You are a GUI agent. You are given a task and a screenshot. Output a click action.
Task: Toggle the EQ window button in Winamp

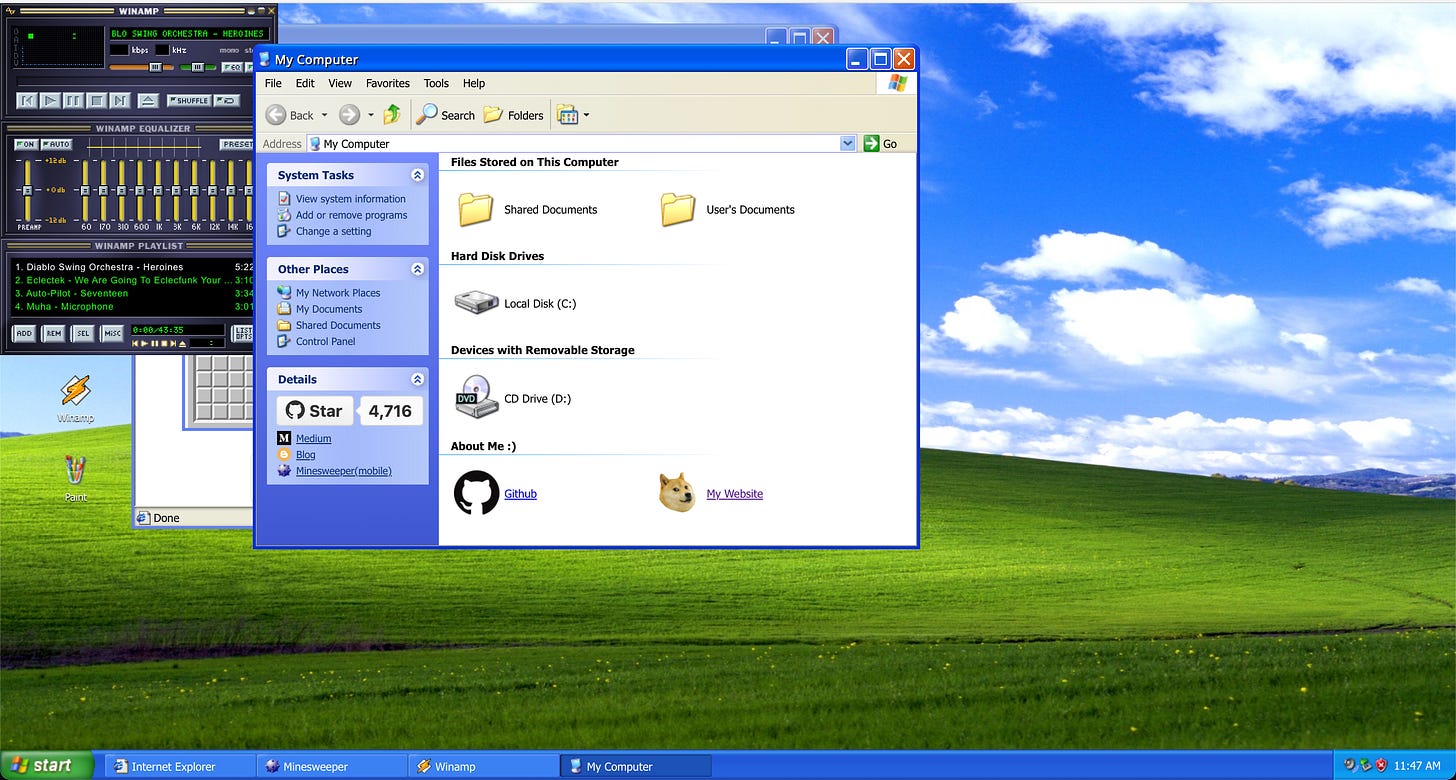click(x=232, y=67)
